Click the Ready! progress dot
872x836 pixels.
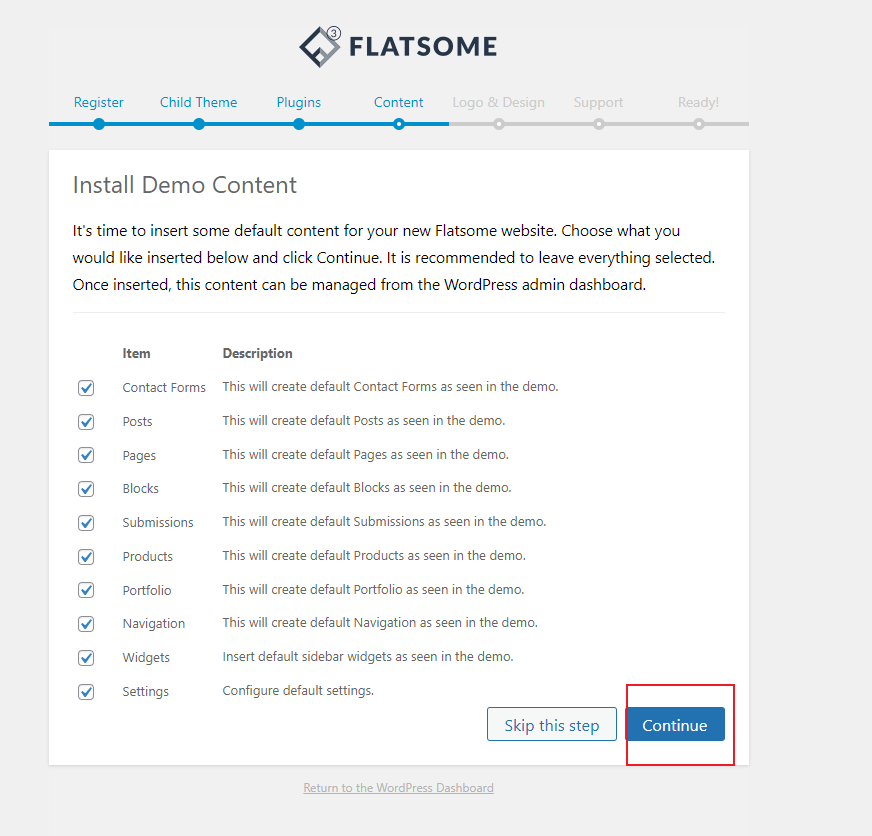(699, 124)
